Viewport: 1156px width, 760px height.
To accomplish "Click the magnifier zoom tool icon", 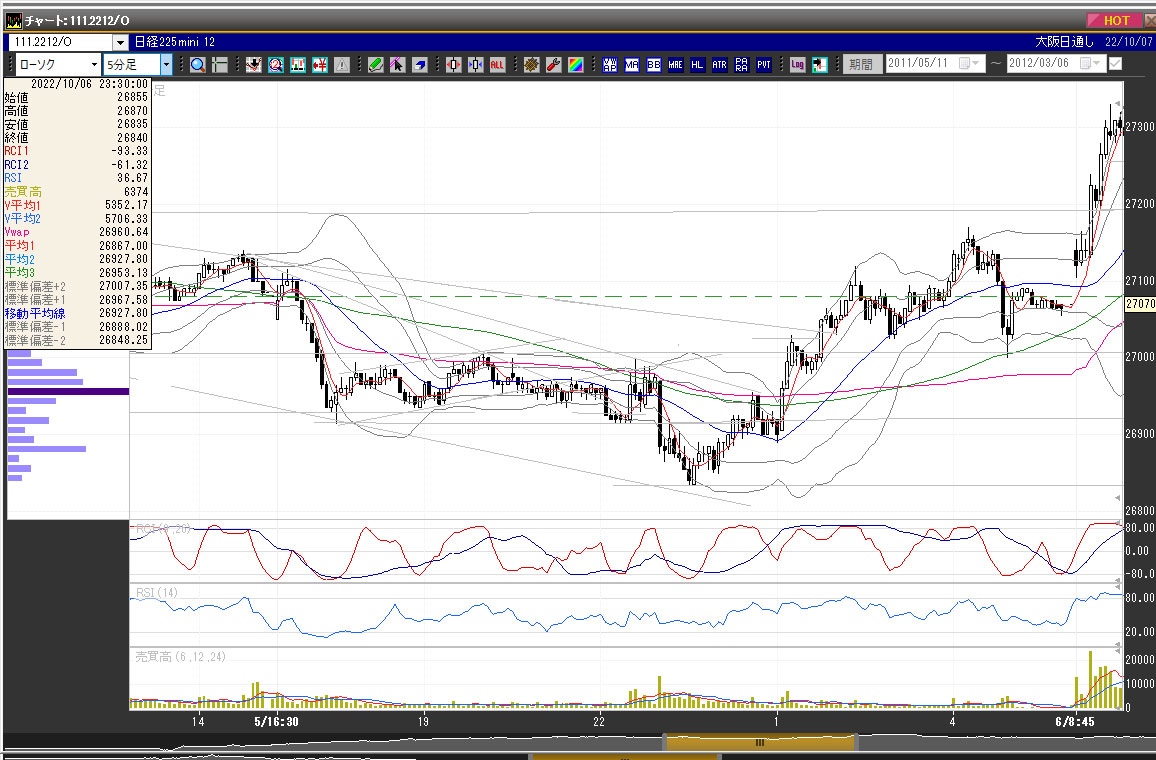I will click(198, 65).
